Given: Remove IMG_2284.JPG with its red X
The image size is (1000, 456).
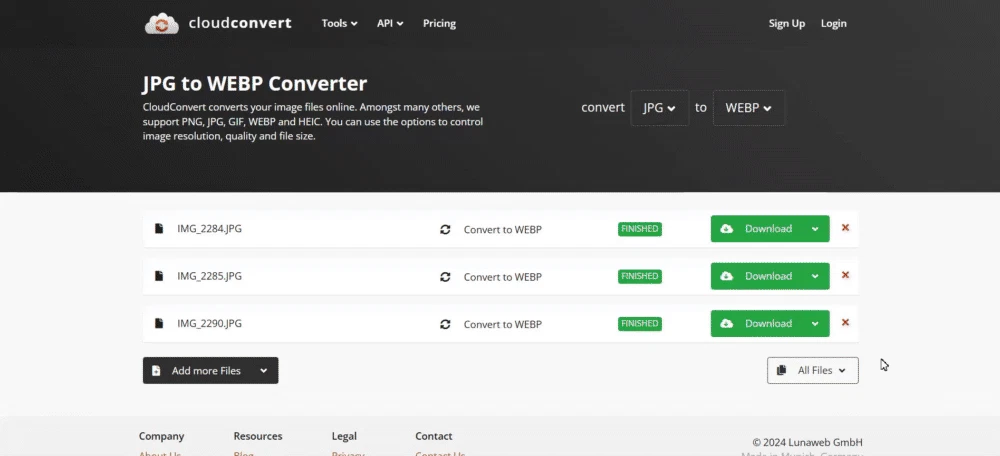Looking at the screenshot, I should pyautogui.click(x=845, y=228).
